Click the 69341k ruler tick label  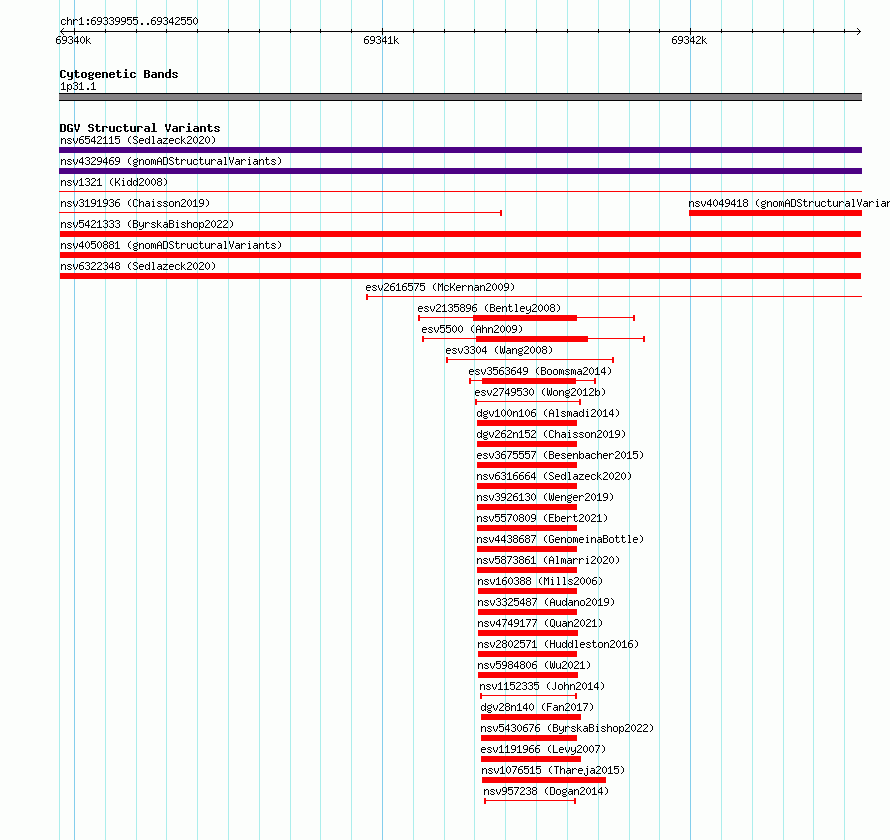381,40
